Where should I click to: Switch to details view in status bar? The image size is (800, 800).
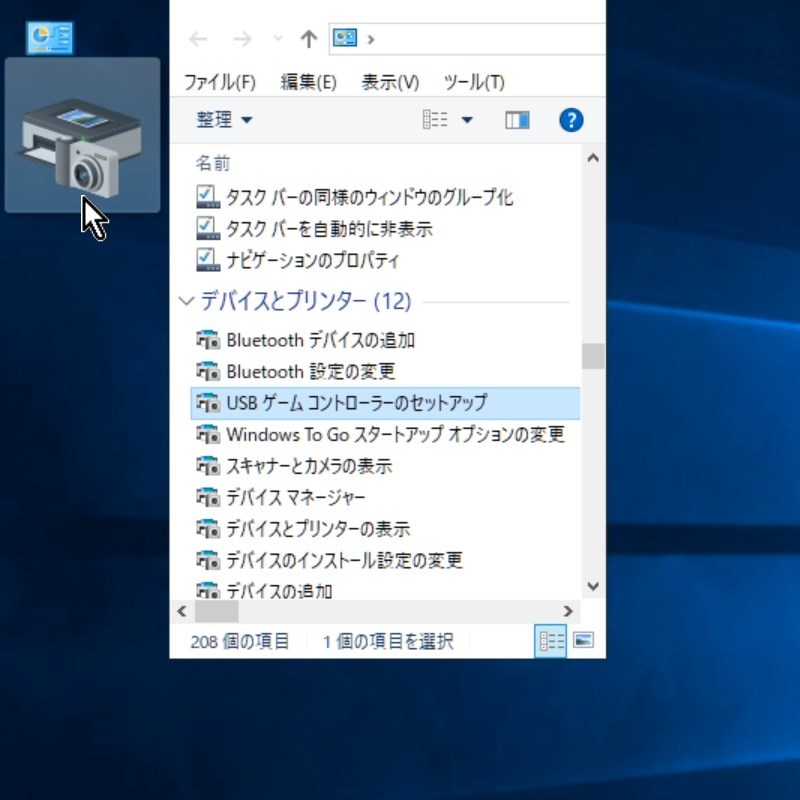551,641
